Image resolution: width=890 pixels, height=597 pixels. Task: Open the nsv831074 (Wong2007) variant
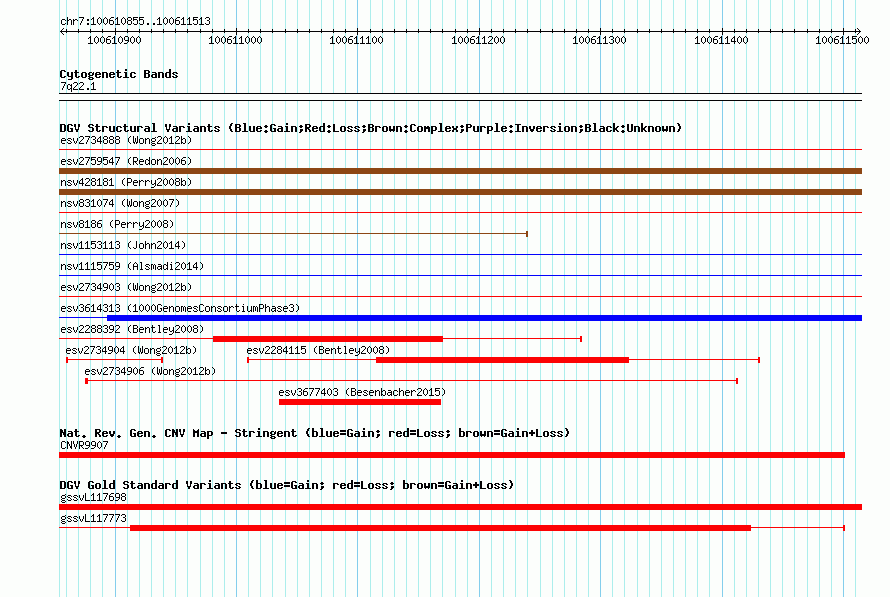point(120,203)
